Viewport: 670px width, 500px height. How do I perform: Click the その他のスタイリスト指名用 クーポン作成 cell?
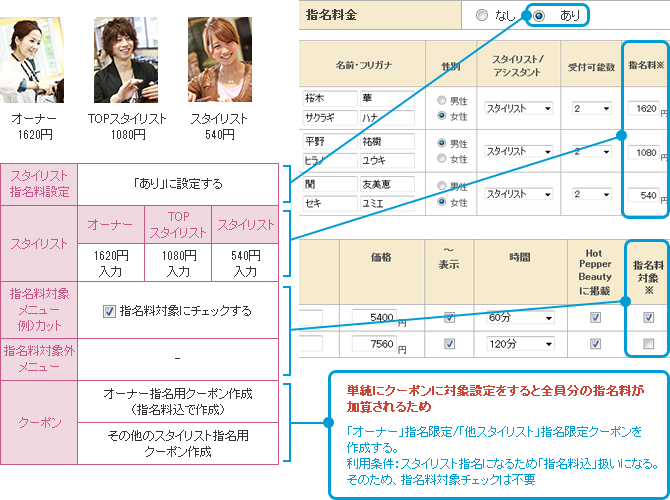178,444
